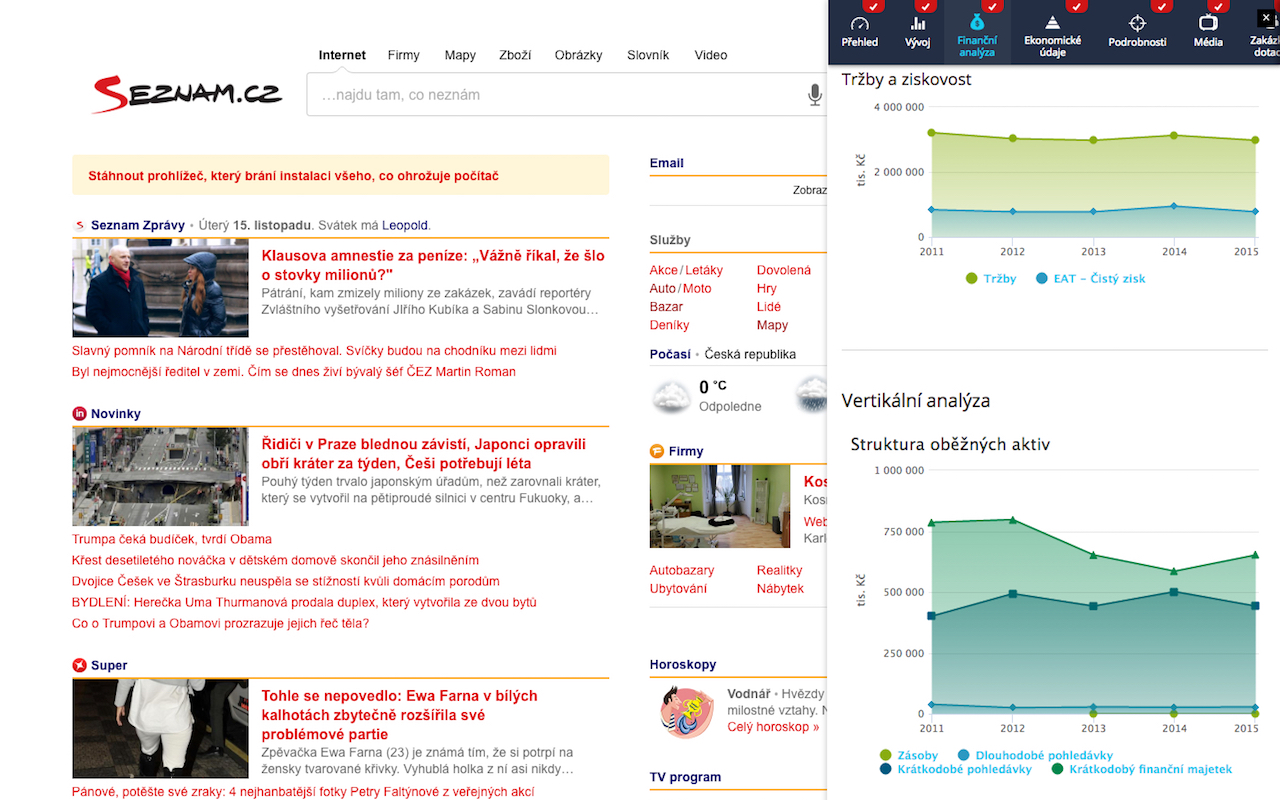This screenshot has height=800, width=1280.
Task: Click the Prague street crater article thumbnail
Action: point(160,477)
